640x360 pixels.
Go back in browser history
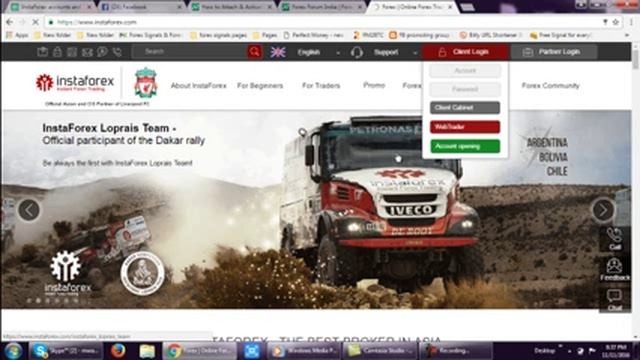(10, 22)
